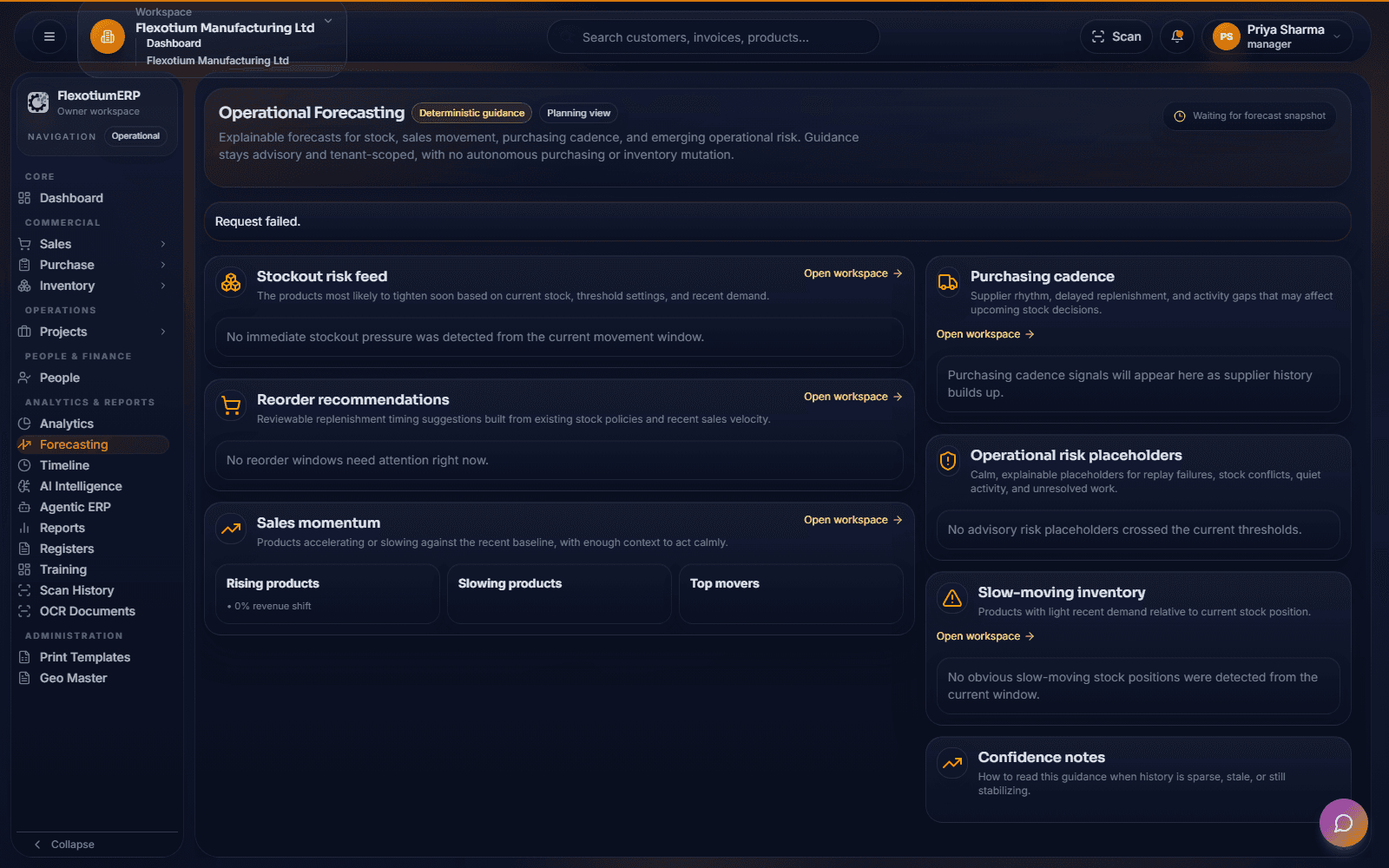Click the Timeline clock icon in sidebar

point(24,465)
